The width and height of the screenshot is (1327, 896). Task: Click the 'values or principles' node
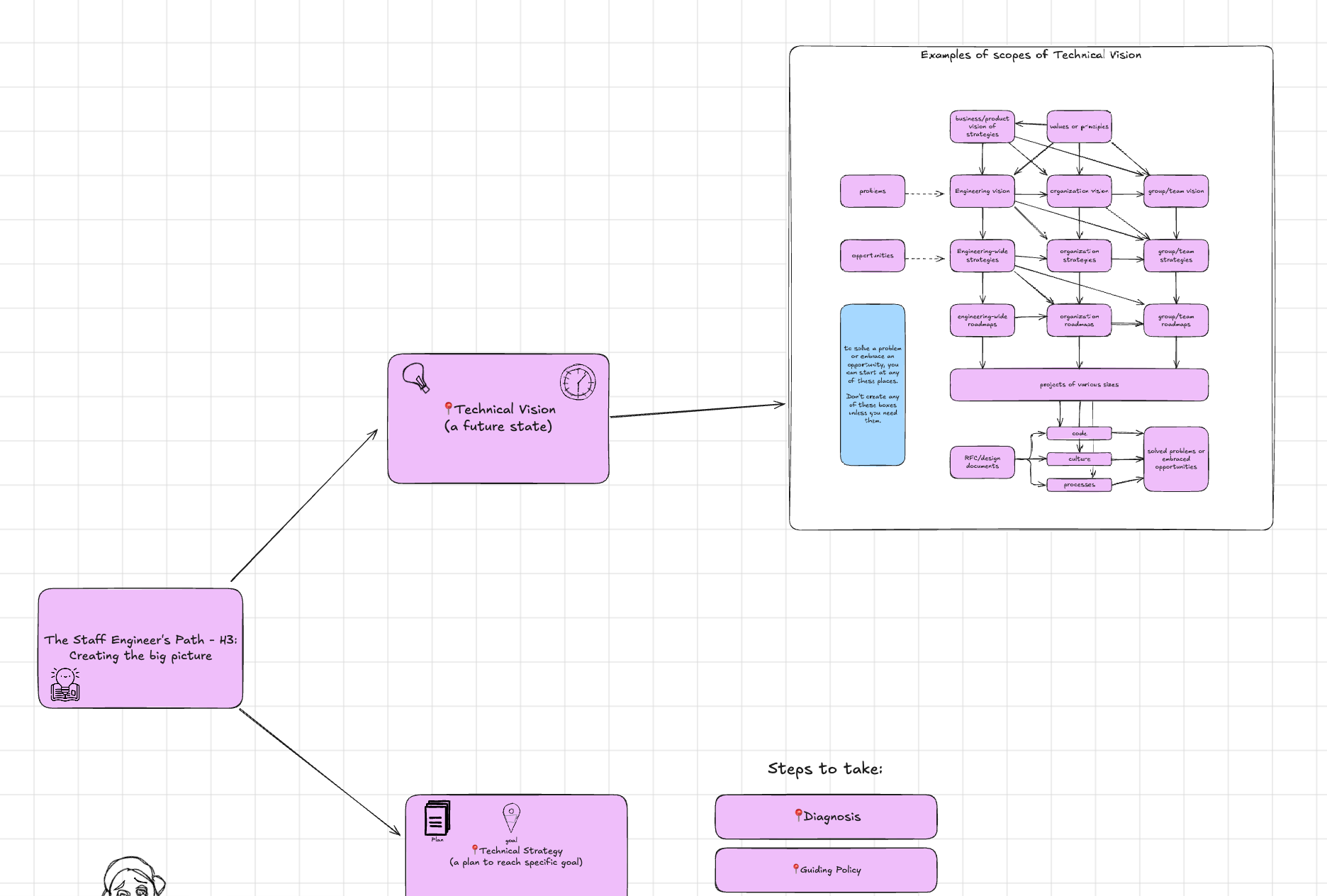coord(1078,127)
